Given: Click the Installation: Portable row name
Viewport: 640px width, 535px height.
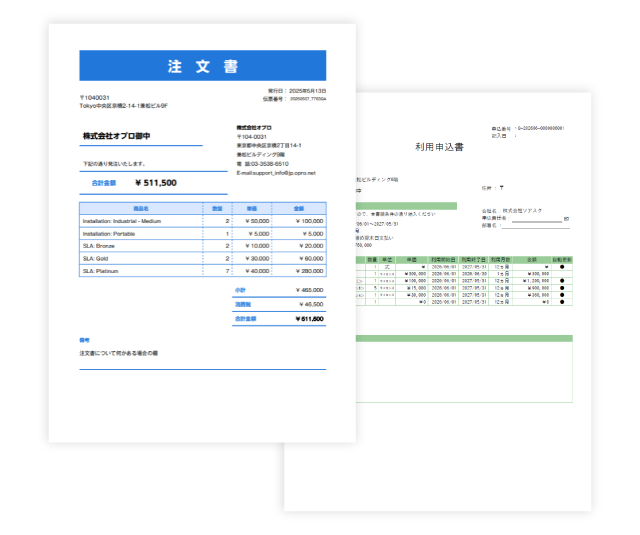Looking at the screenshot, I should coord(109,234).
